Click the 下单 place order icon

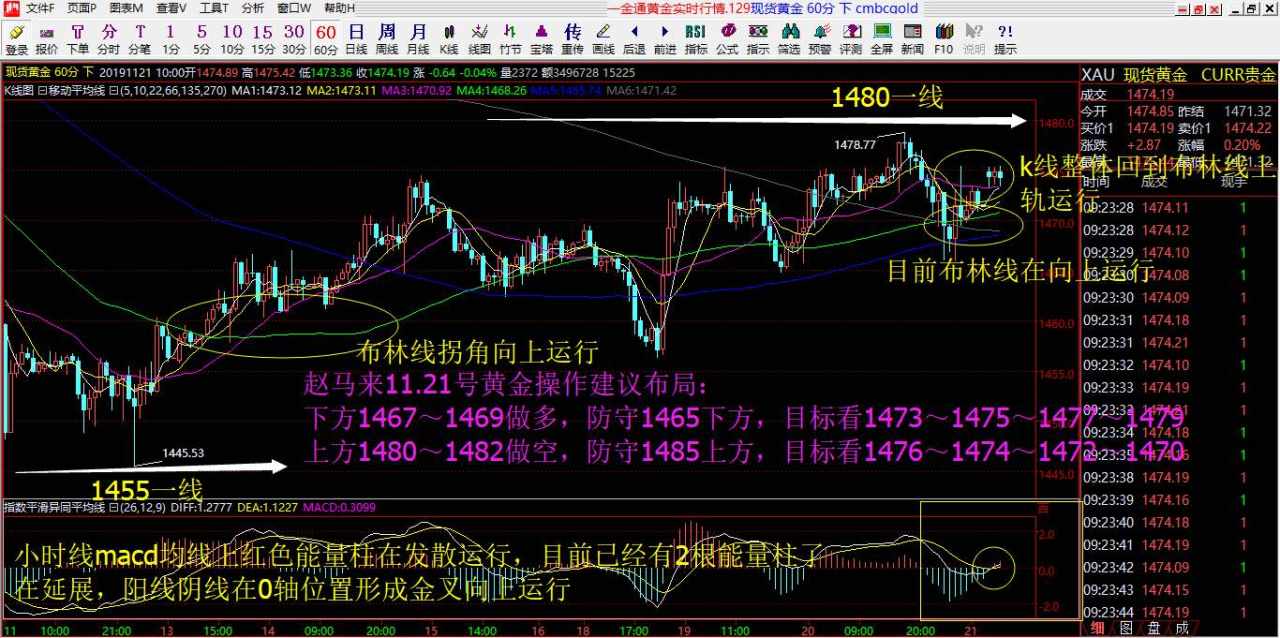tap(77, 39)
